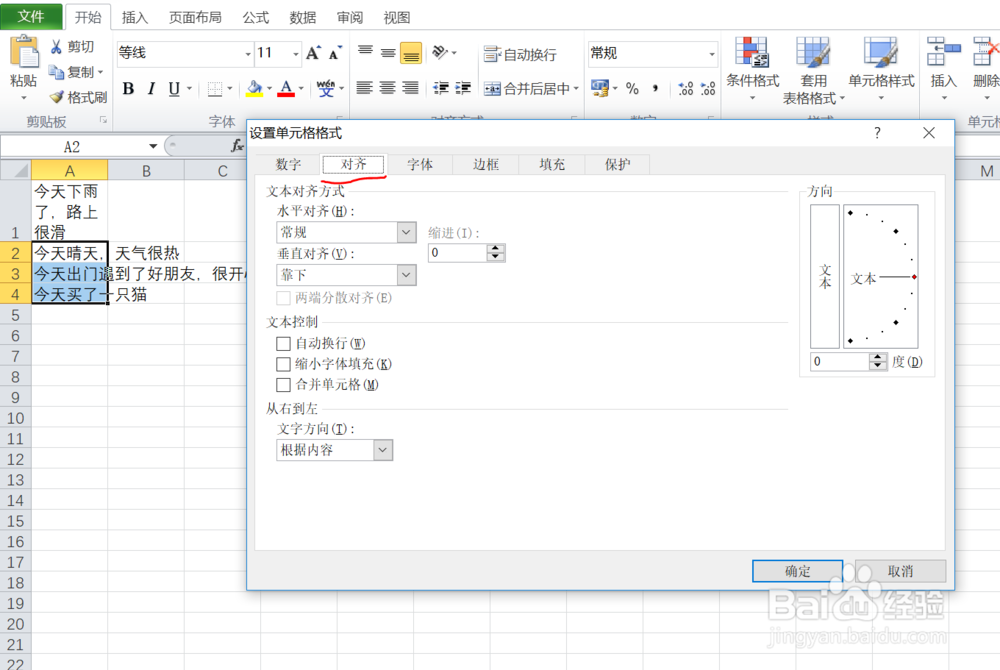1000x670 pixels.
Task: Open the text direction (文字方向) dropdown
Action: tap(383, 449)
